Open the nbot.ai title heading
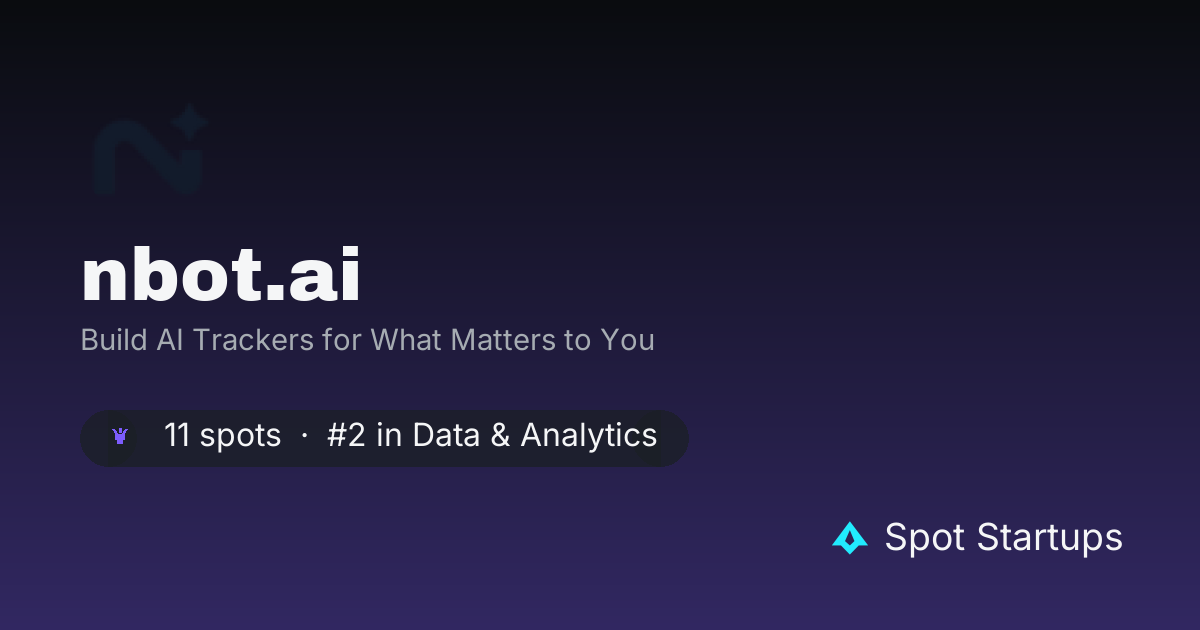 tap(221, 276)
